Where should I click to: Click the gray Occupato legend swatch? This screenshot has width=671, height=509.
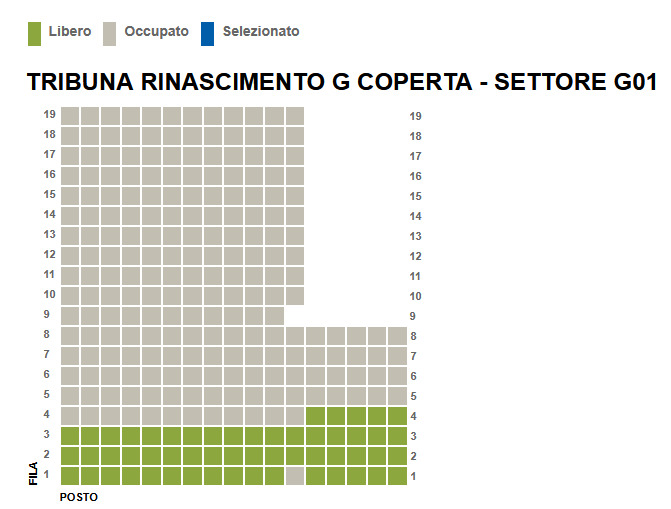pyautogui.click(x=111, y=33)
